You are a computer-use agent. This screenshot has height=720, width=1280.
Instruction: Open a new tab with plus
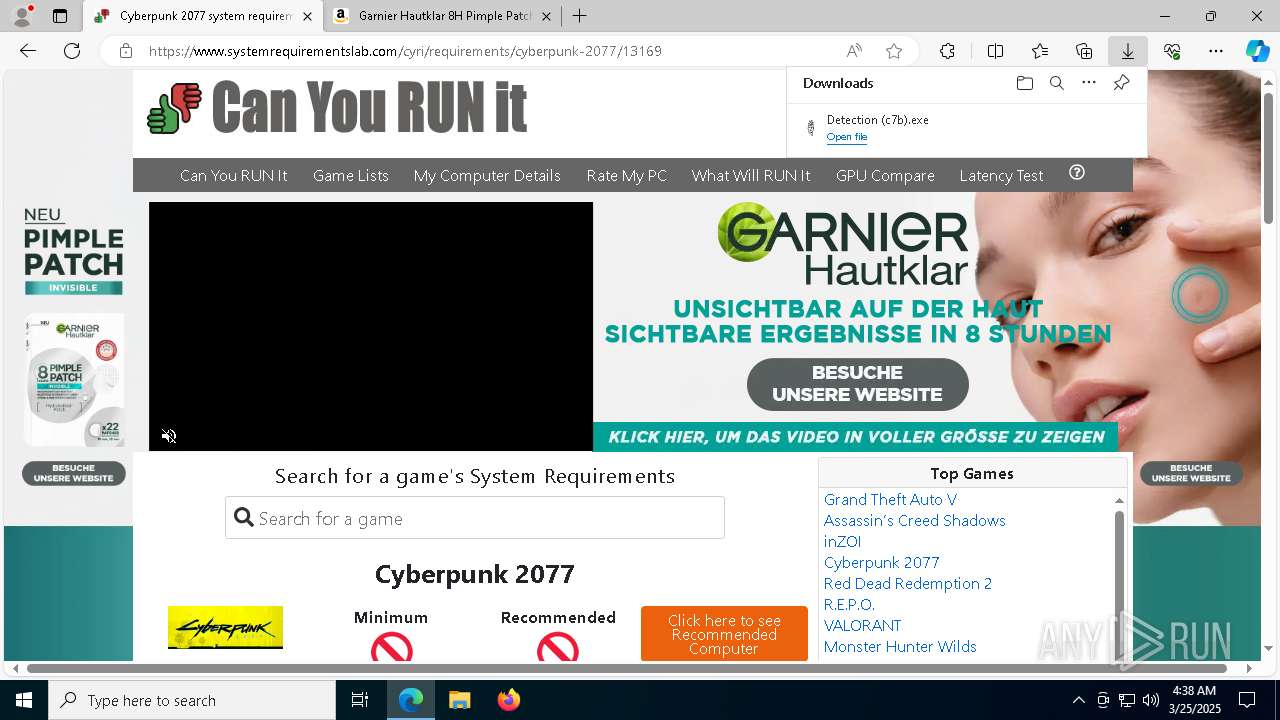coord(579,16)
